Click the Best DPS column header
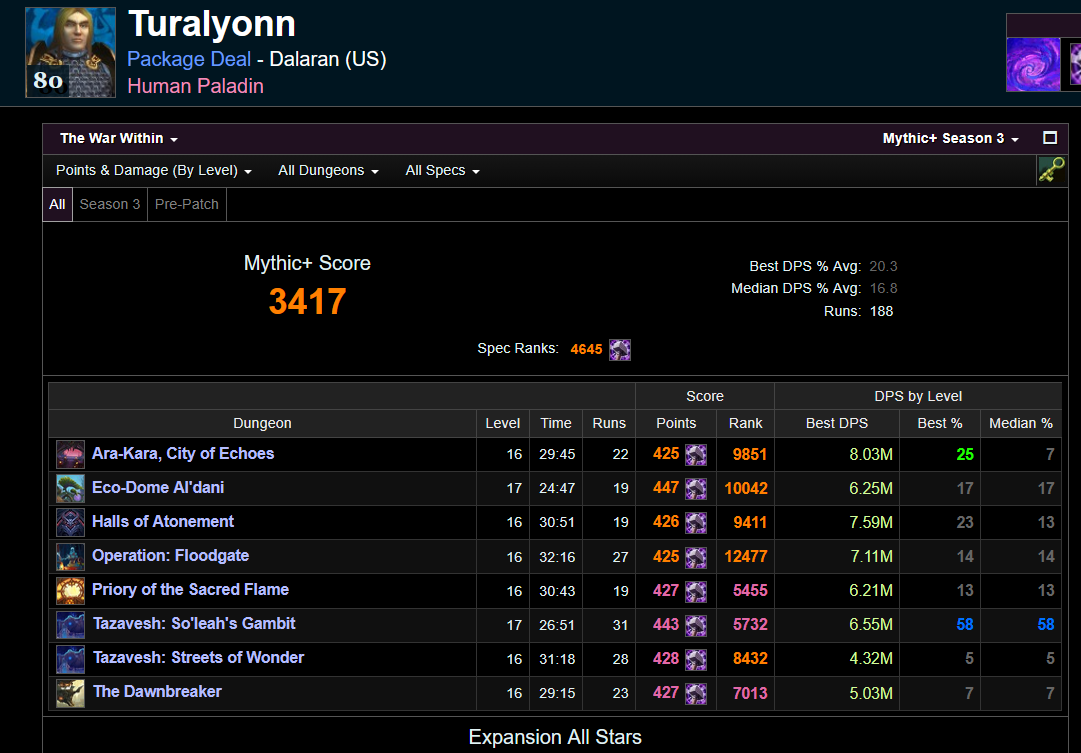 coord(836,423)
